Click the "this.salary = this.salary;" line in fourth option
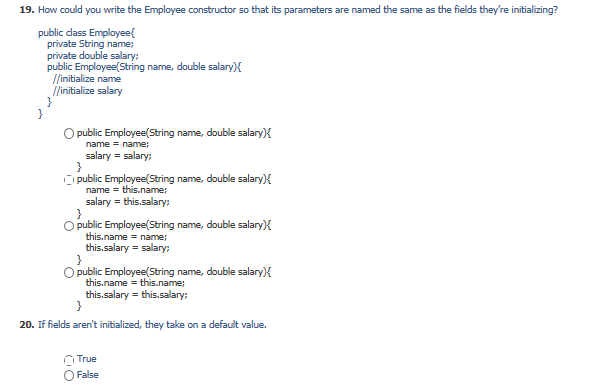This screenshot has height=386, width=598. click(137, 294)
